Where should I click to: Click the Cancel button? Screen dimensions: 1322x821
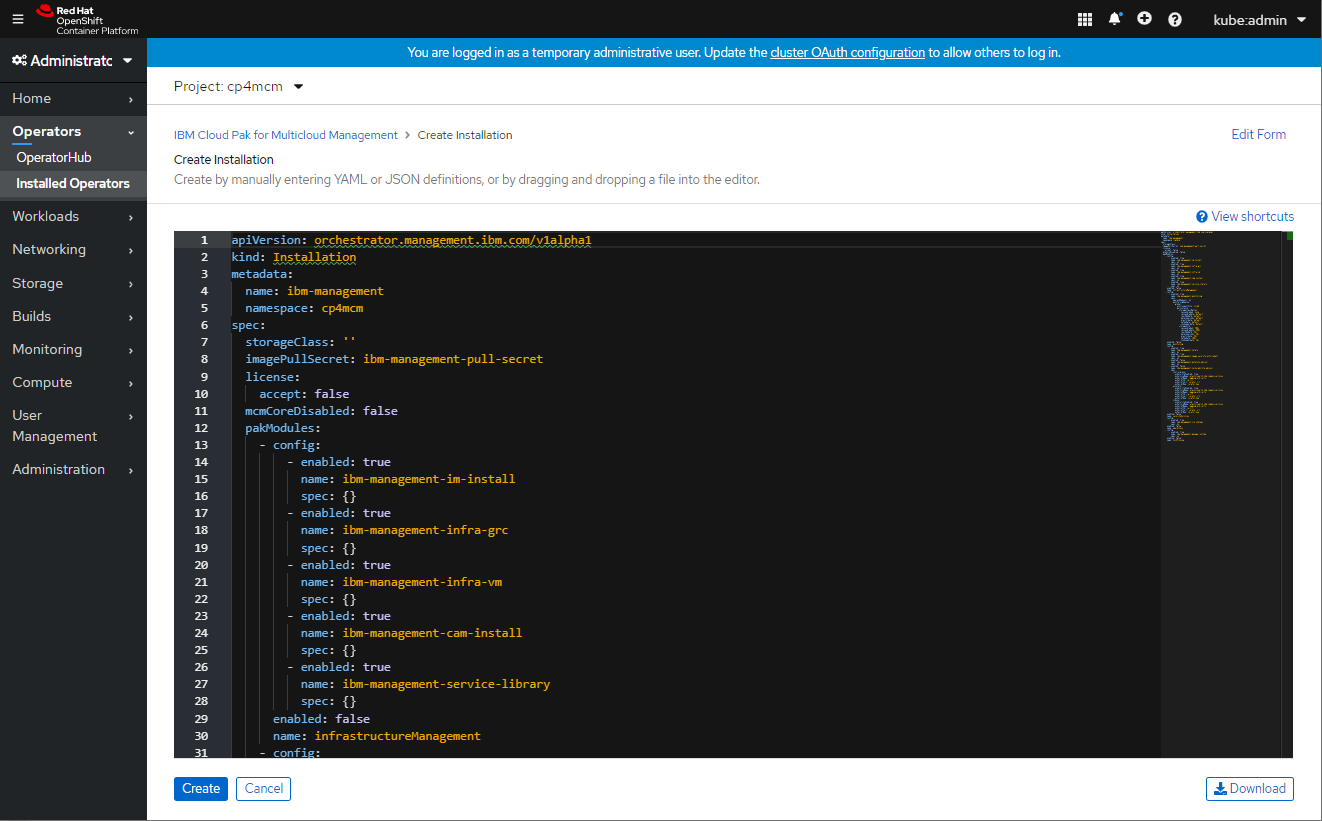[264, 789]
